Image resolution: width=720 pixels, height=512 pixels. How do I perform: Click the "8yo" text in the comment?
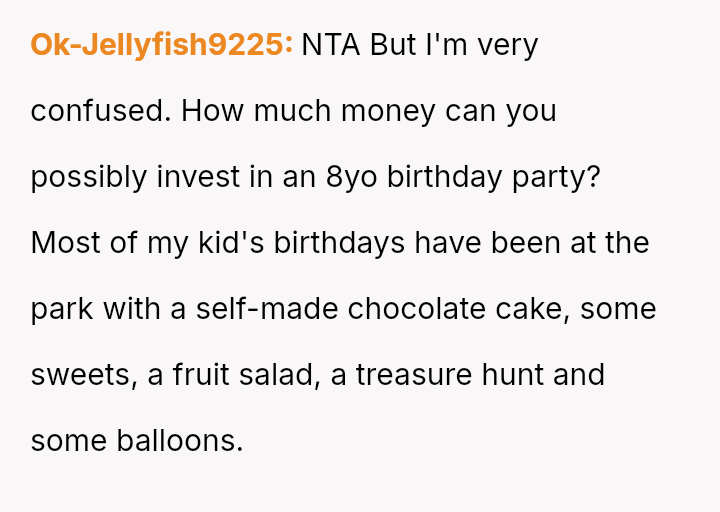tap(351, 177)
